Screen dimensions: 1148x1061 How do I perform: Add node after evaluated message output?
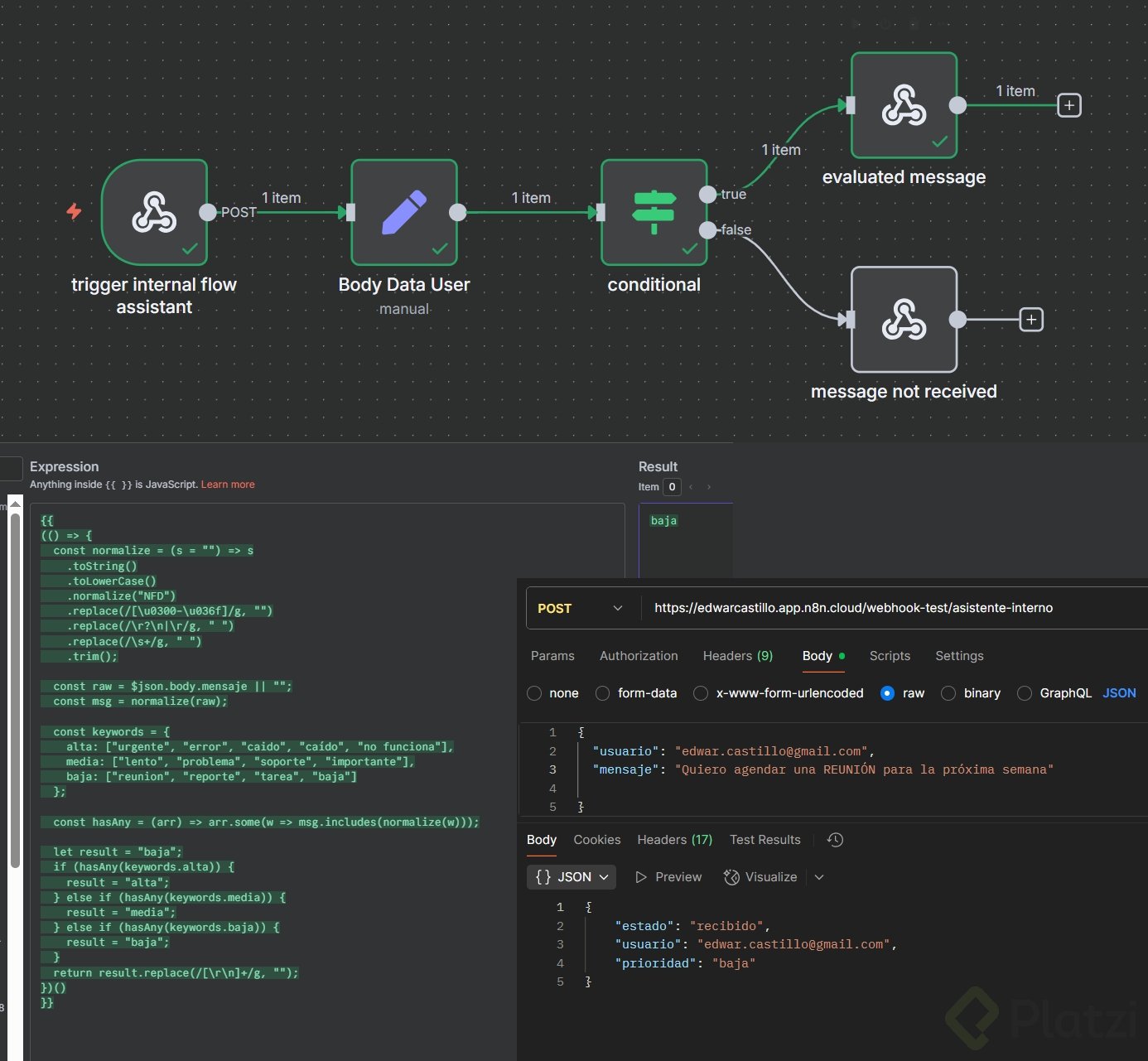pos(1069,105)
